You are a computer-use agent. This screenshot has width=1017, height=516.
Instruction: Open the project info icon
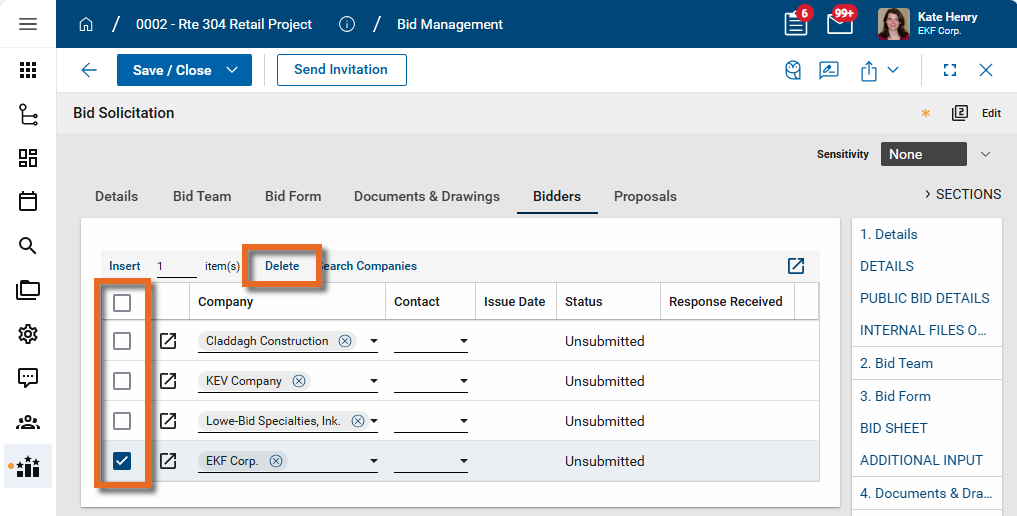pos(347,24)
